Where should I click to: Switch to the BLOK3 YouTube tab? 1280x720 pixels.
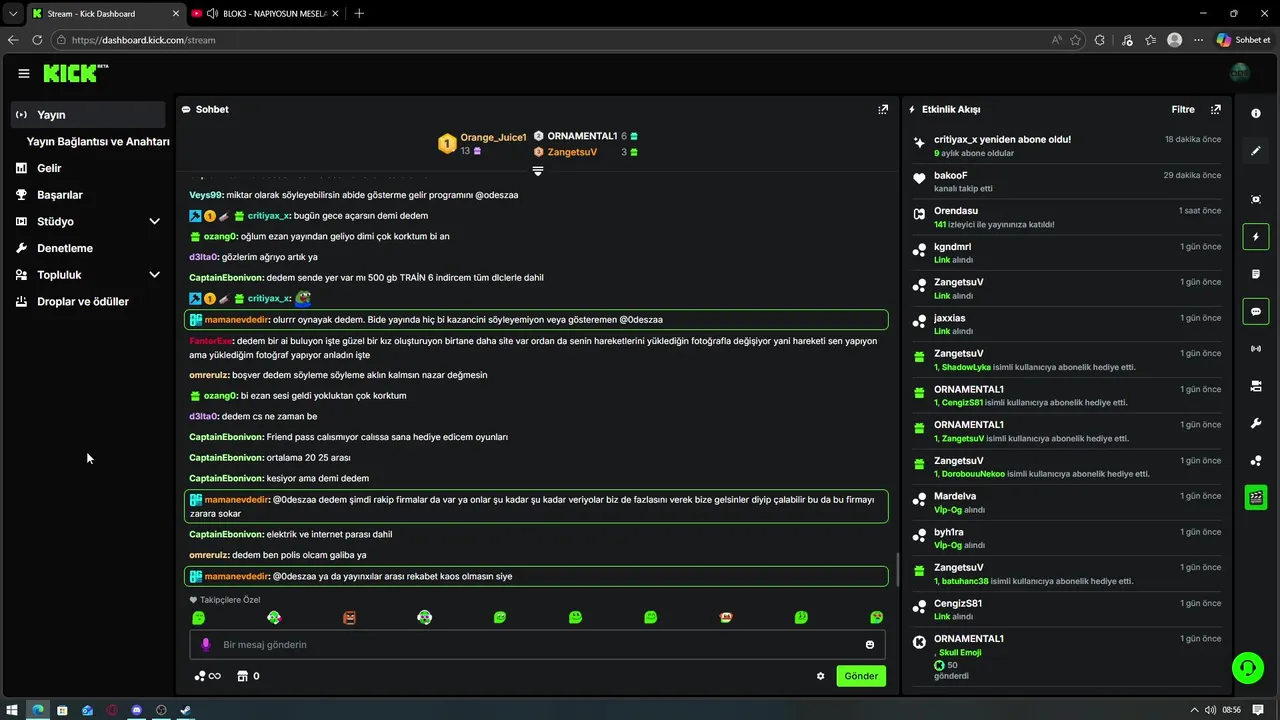click(264, 13)
